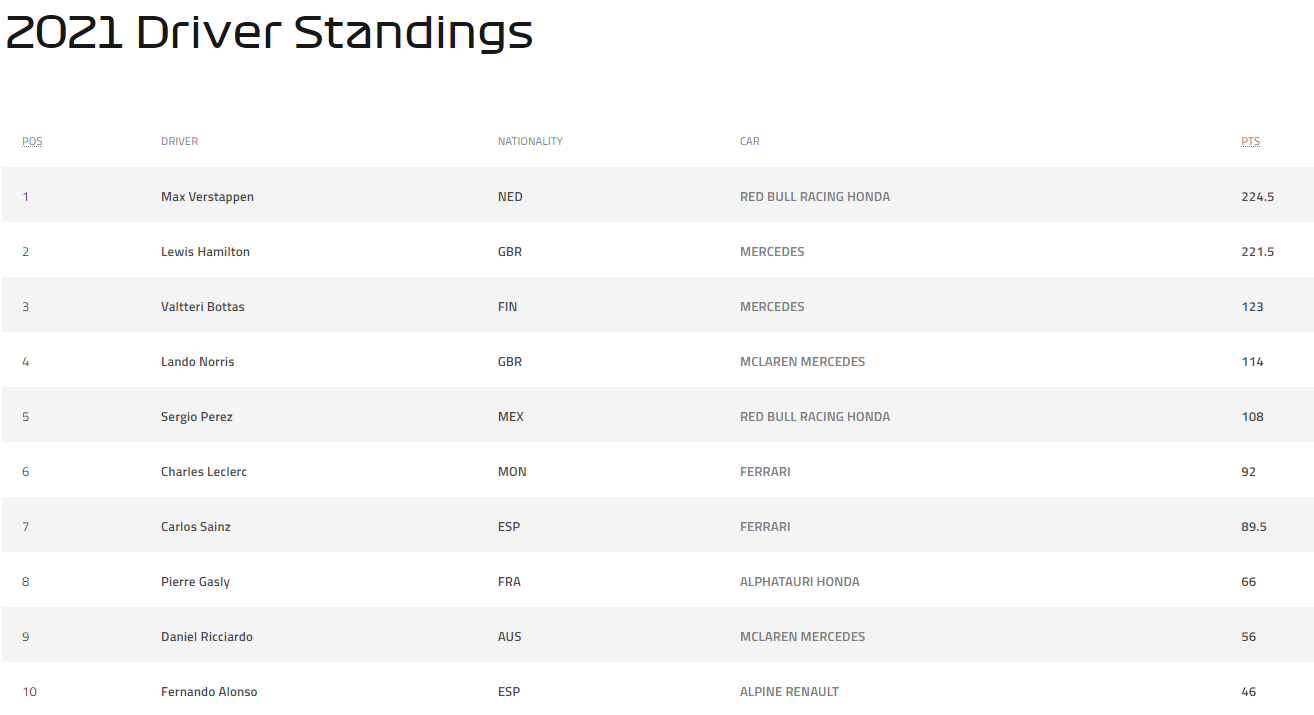This screenshot has width=1314, height=715.
Task: Select Valtteri Bottas driver name
Action: point(202,307)
